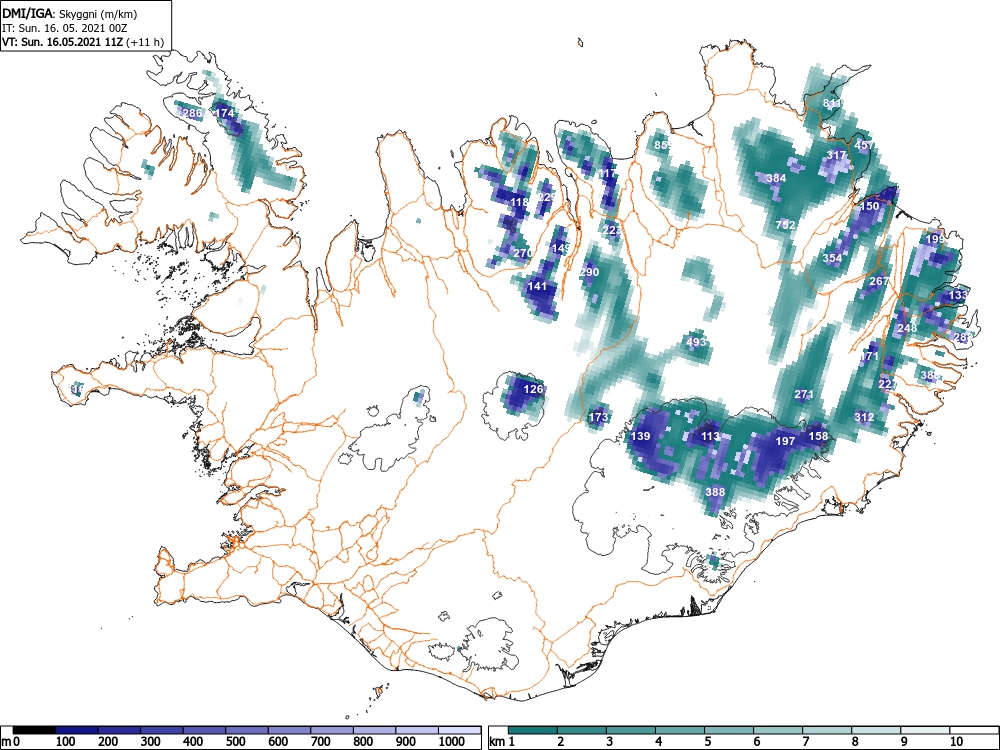
Task: Click the 'DMI/IGA: Skyggni (m/km)' title text
Action: [70, 14]
